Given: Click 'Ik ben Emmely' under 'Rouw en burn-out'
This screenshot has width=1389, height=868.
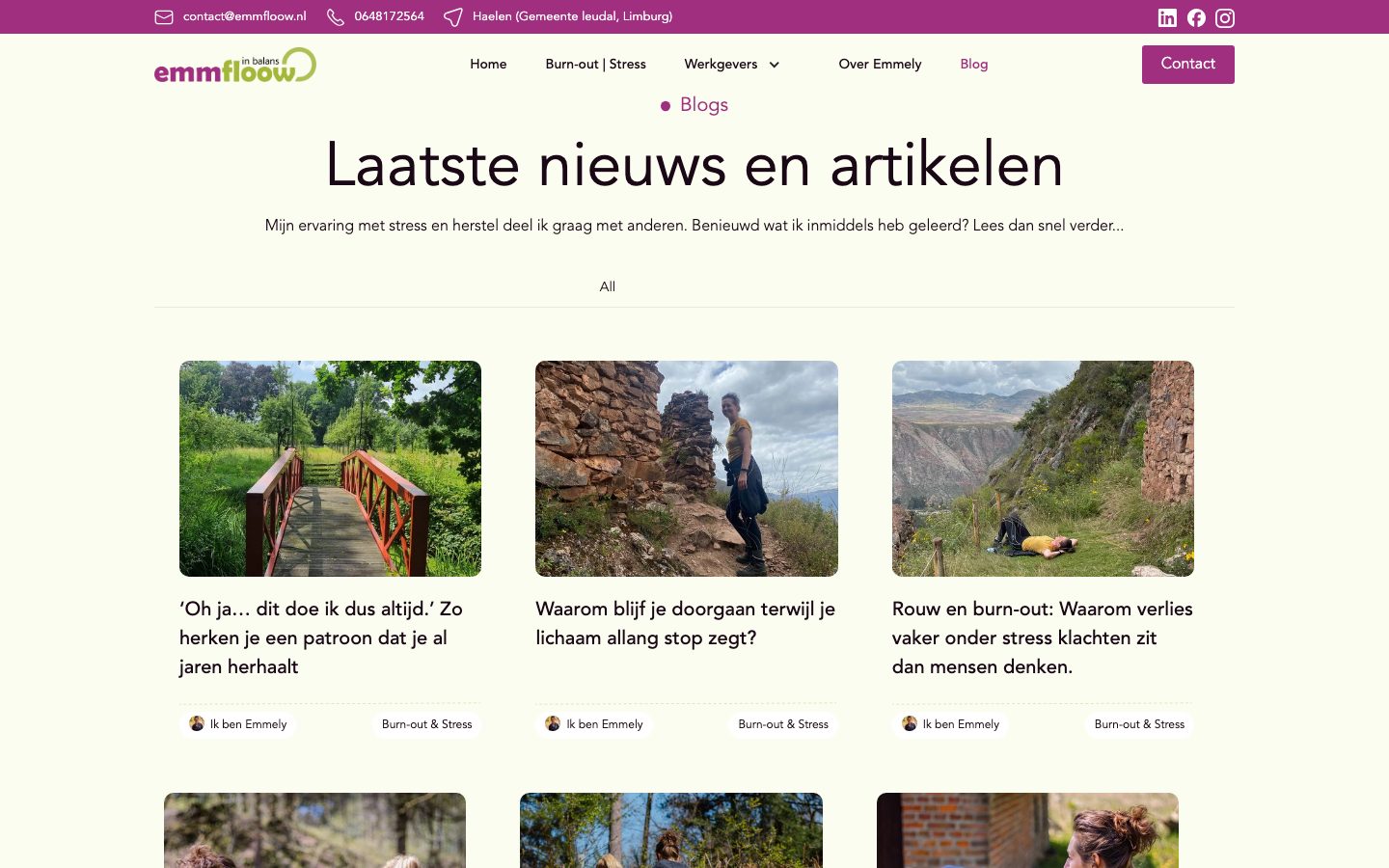Looking at the screenshot, I should tap(961, 724).
